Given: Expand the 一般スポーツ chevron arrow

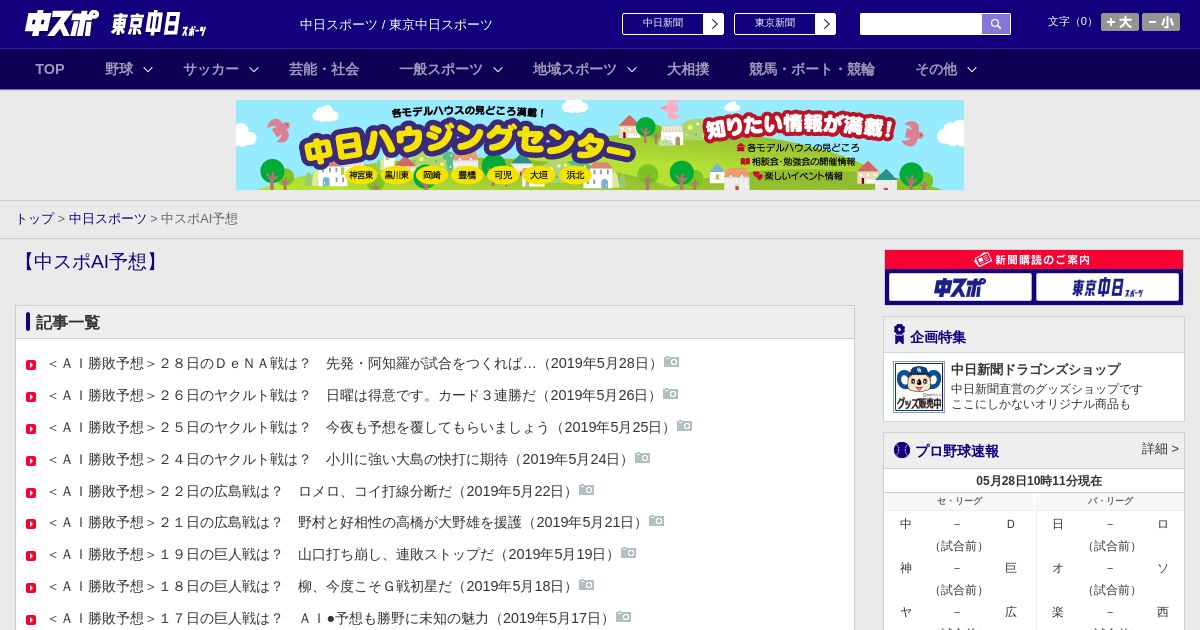Looking at the screenshot, I should [498, 69].
